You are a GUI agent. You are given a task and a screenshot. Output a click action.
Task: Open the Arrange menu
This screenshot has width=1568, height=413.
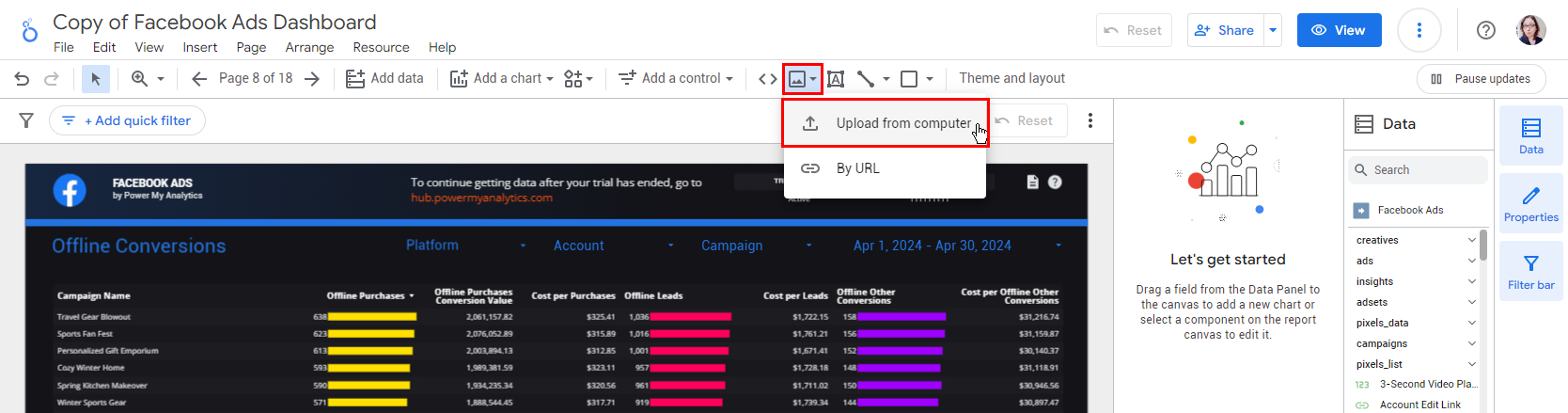[x=309, y=47]
